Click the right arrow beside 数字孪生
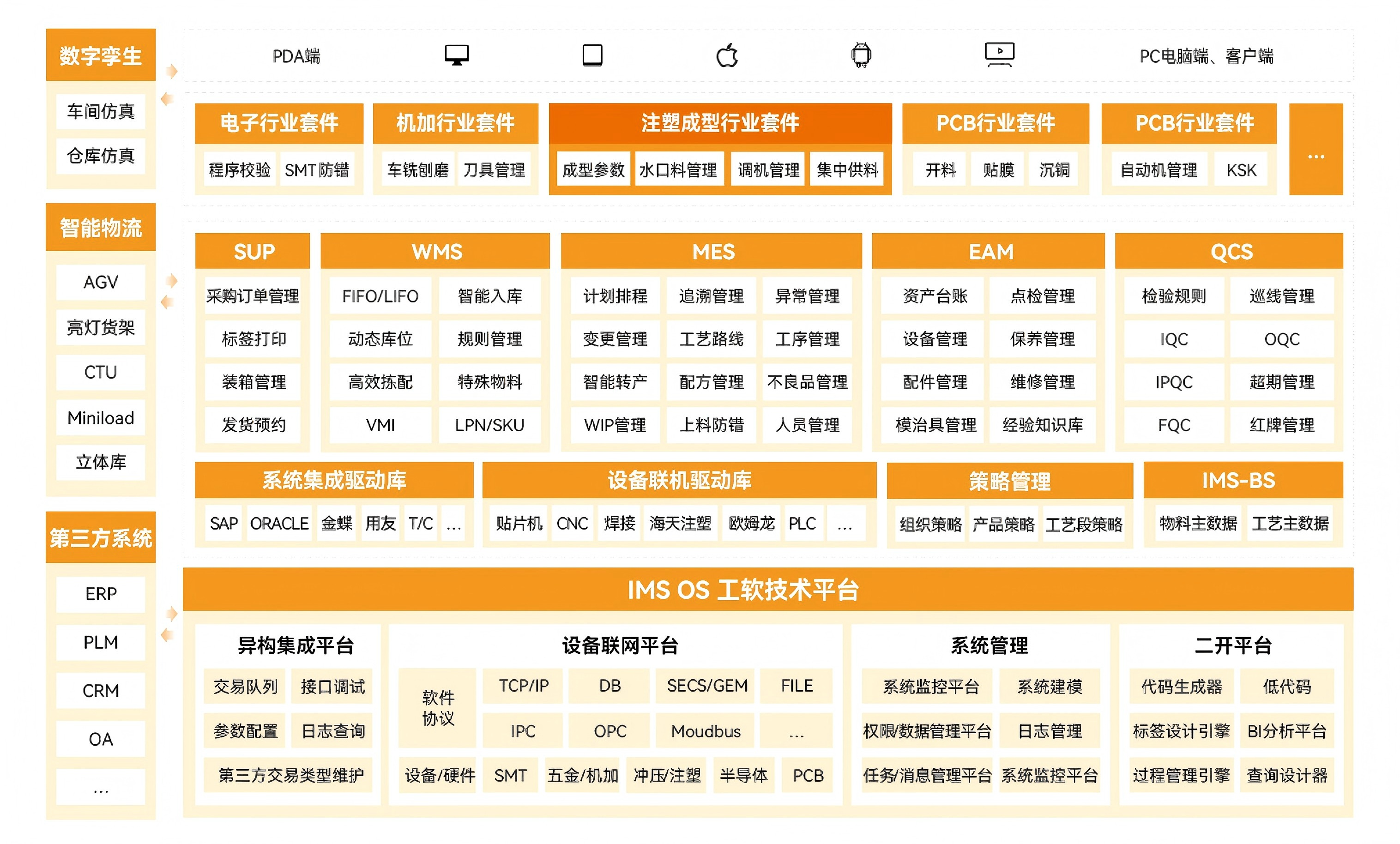 coord(172,71)
